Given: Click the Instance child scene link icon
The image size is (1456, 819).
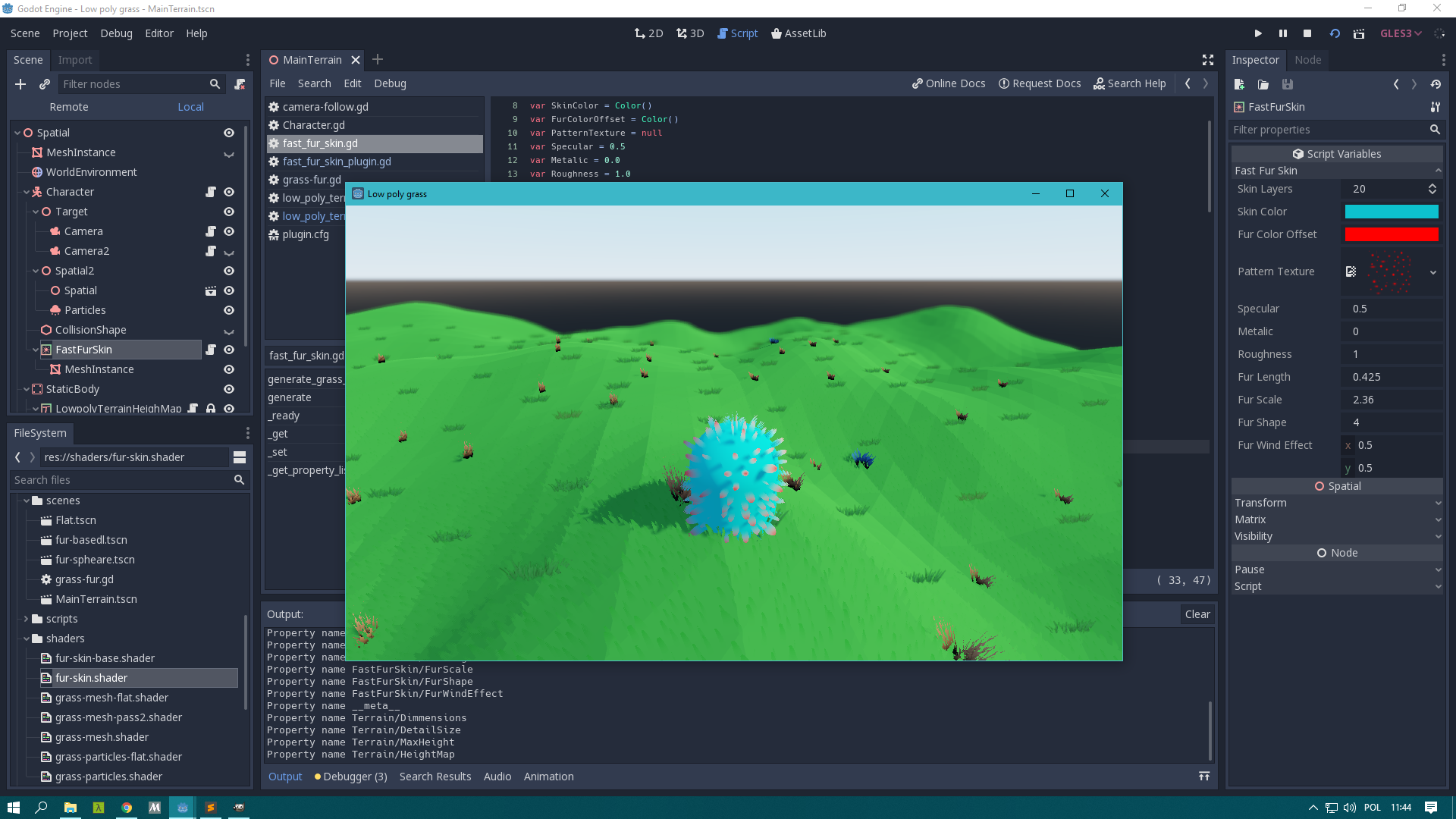Looking at the screenshot, I should point(45,84).
